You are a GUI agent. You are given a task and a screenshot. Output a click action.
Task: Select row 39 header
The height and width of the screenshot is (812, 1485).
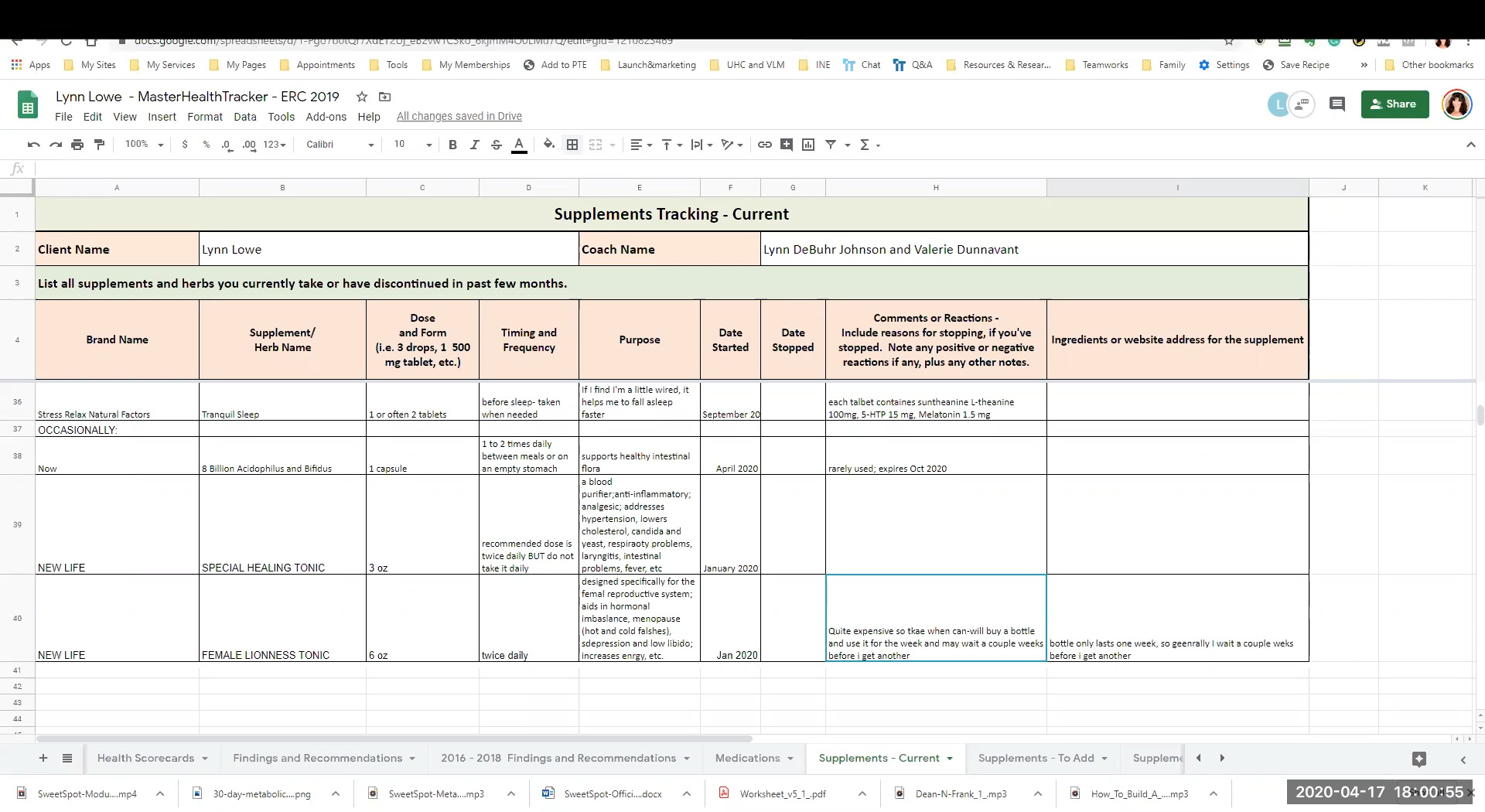coord(17,524)
